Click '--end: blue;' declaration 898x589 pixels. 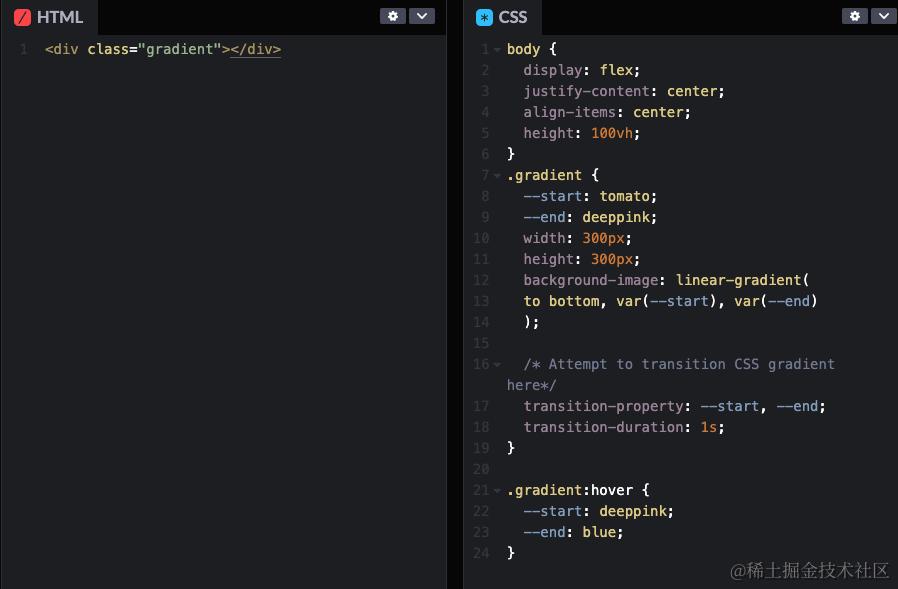(573, 532)
